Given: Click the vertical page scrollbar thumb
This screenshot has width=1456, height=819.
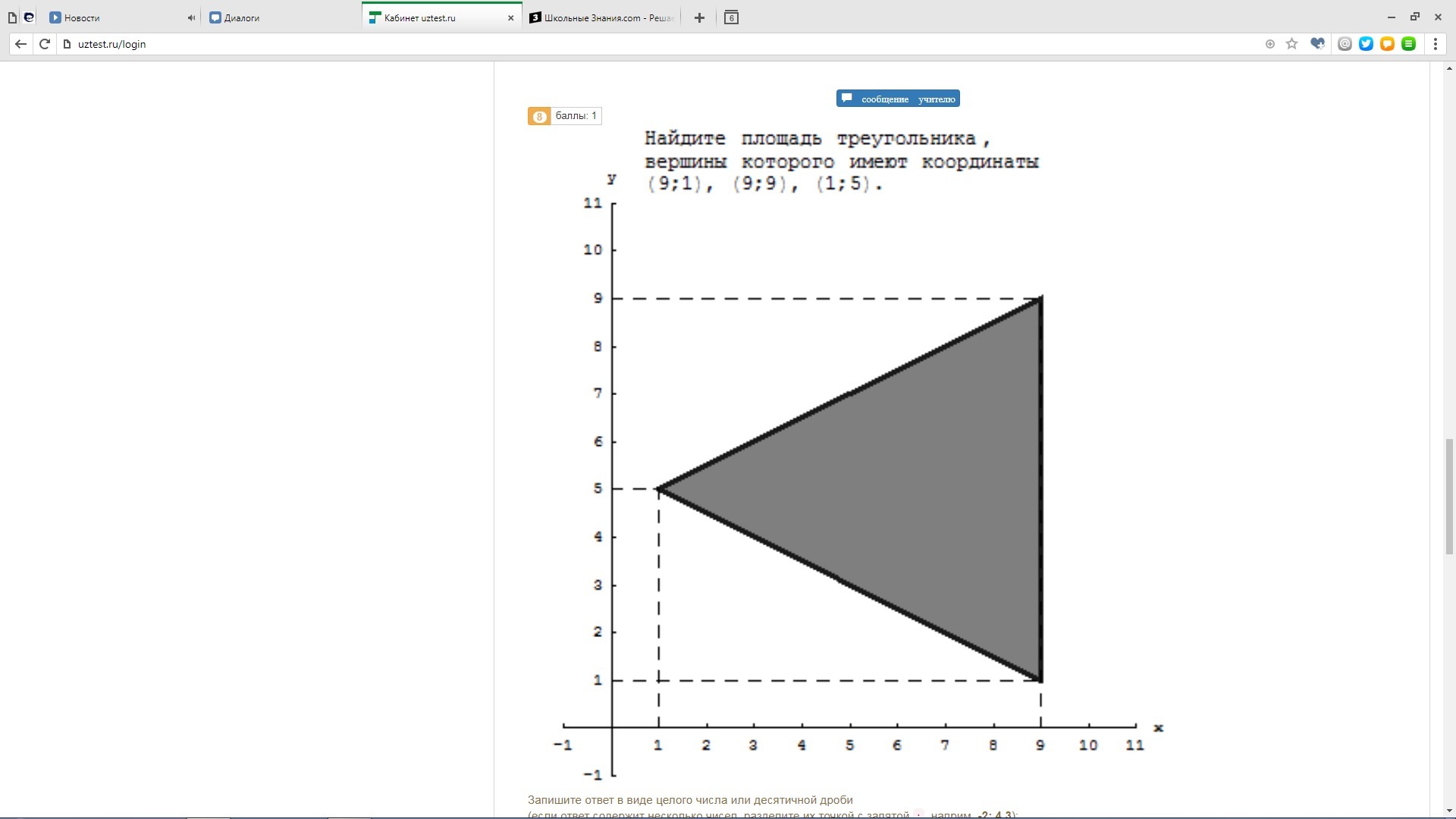Looking at the screenshot, I should pos(1449,497).
